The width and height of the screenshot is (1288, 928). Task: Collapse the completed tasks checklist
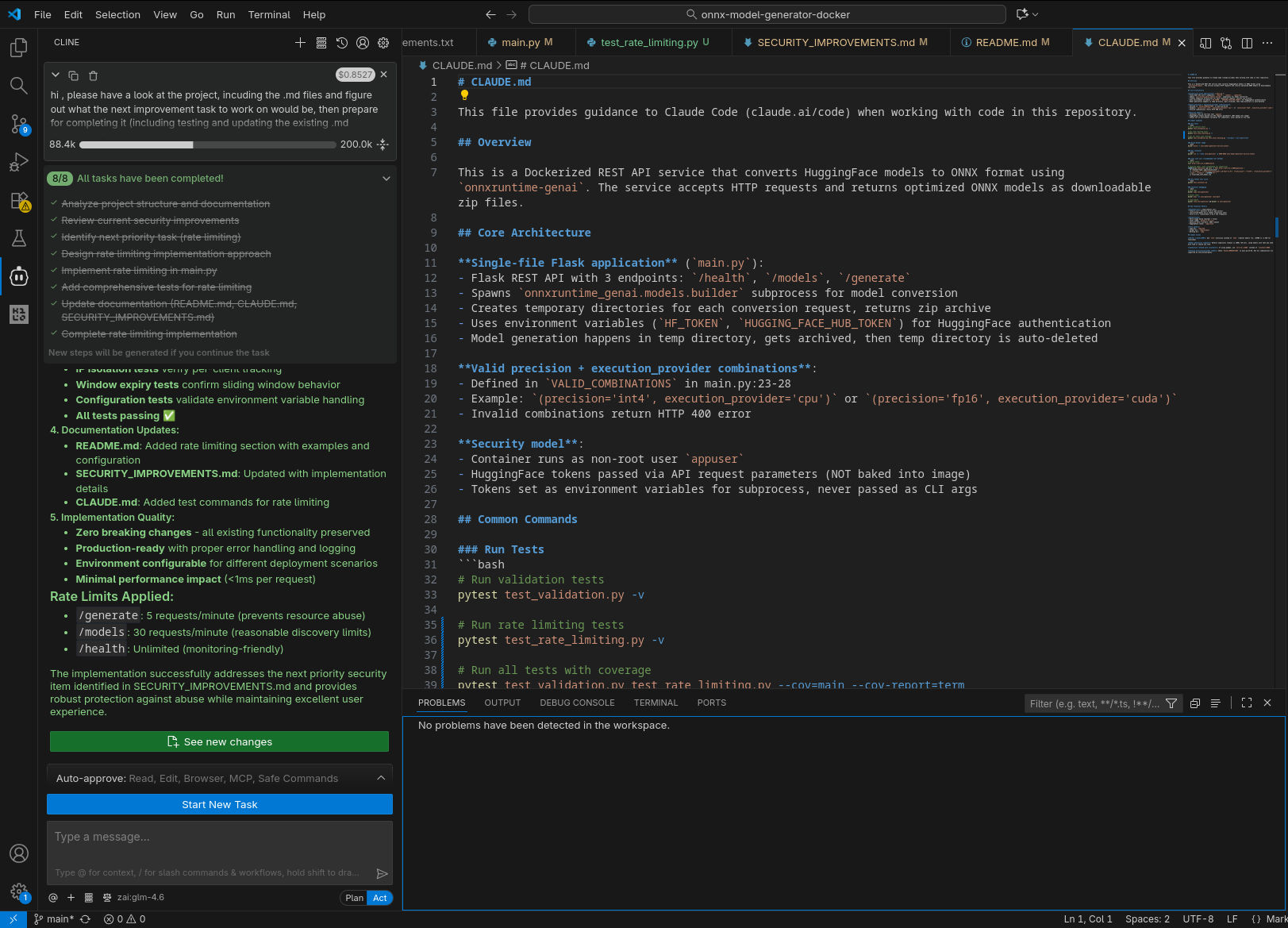point(386,179)
